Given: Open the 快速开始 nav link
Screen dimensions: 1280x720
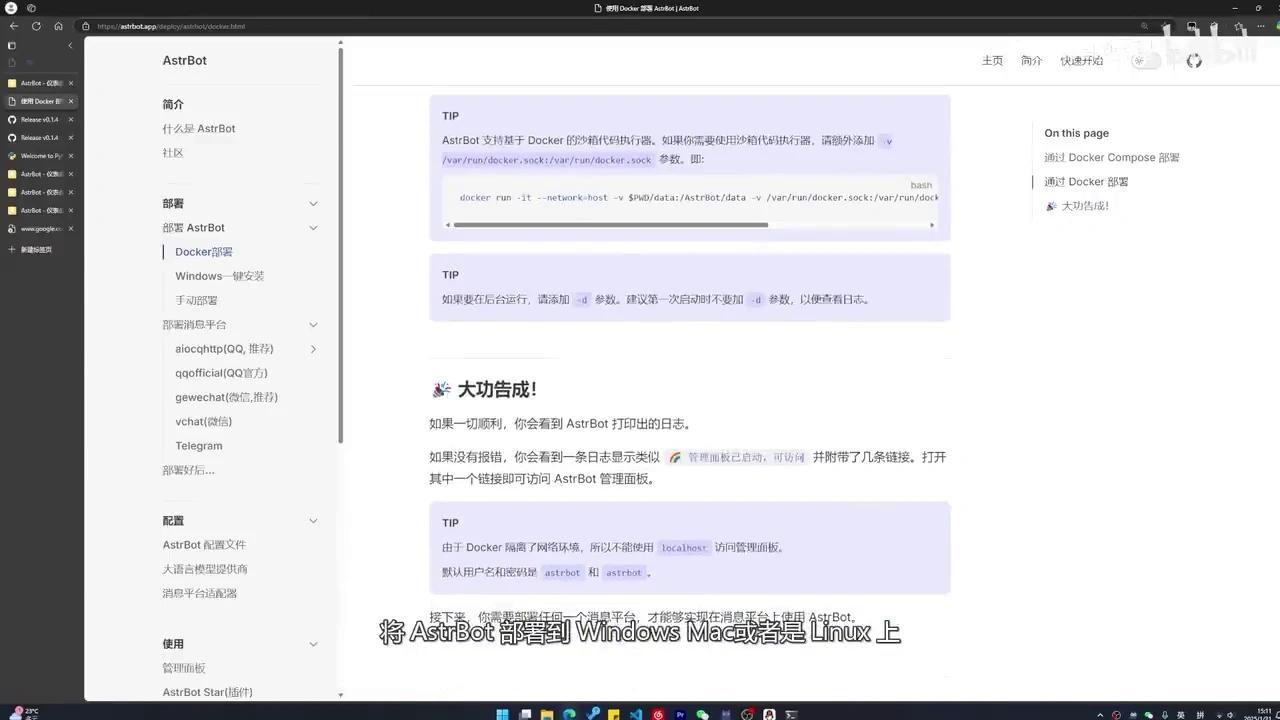Looking at the screenshot, I should (1081, 61).
